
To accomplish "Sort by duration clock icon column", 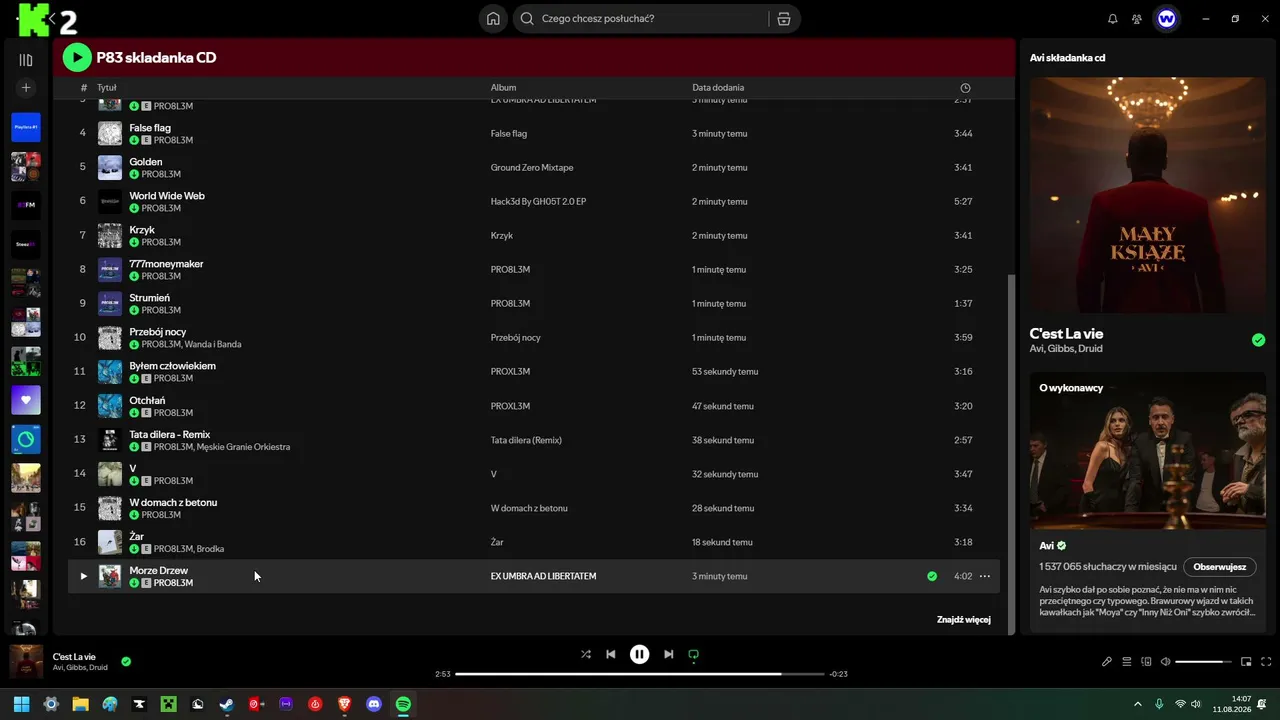I will pyautogui.click(x=965, y=88).
